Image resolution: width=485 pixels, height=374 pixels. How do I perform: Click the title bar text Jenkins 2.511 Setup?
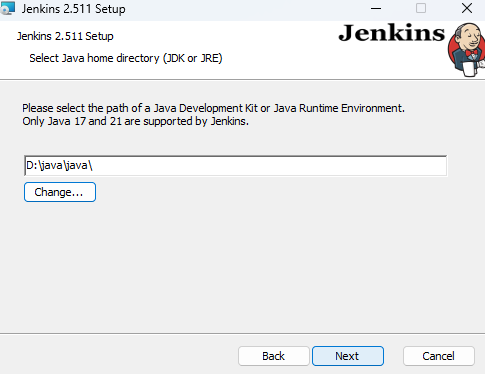click(x=73, y=9)
